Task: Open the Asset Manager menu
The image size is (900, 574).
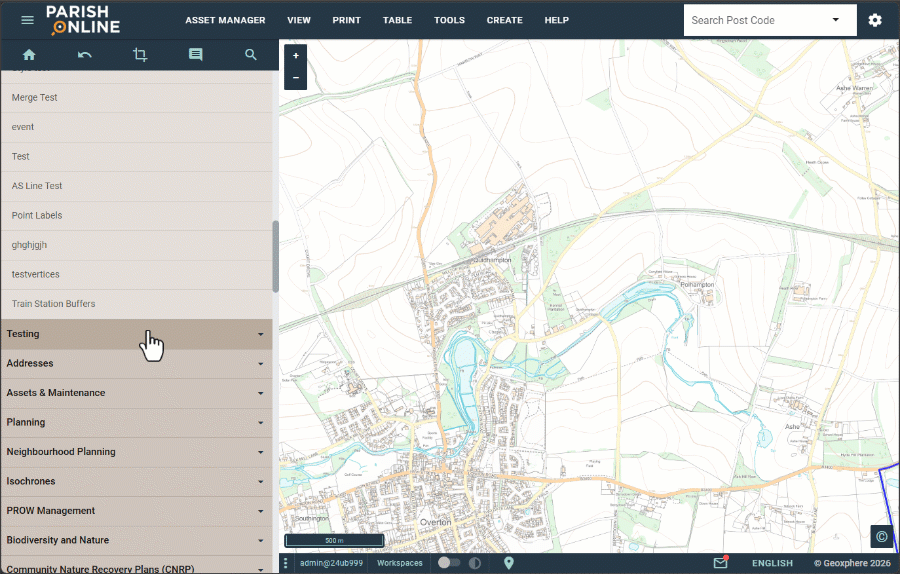Action: click(225, 20)
